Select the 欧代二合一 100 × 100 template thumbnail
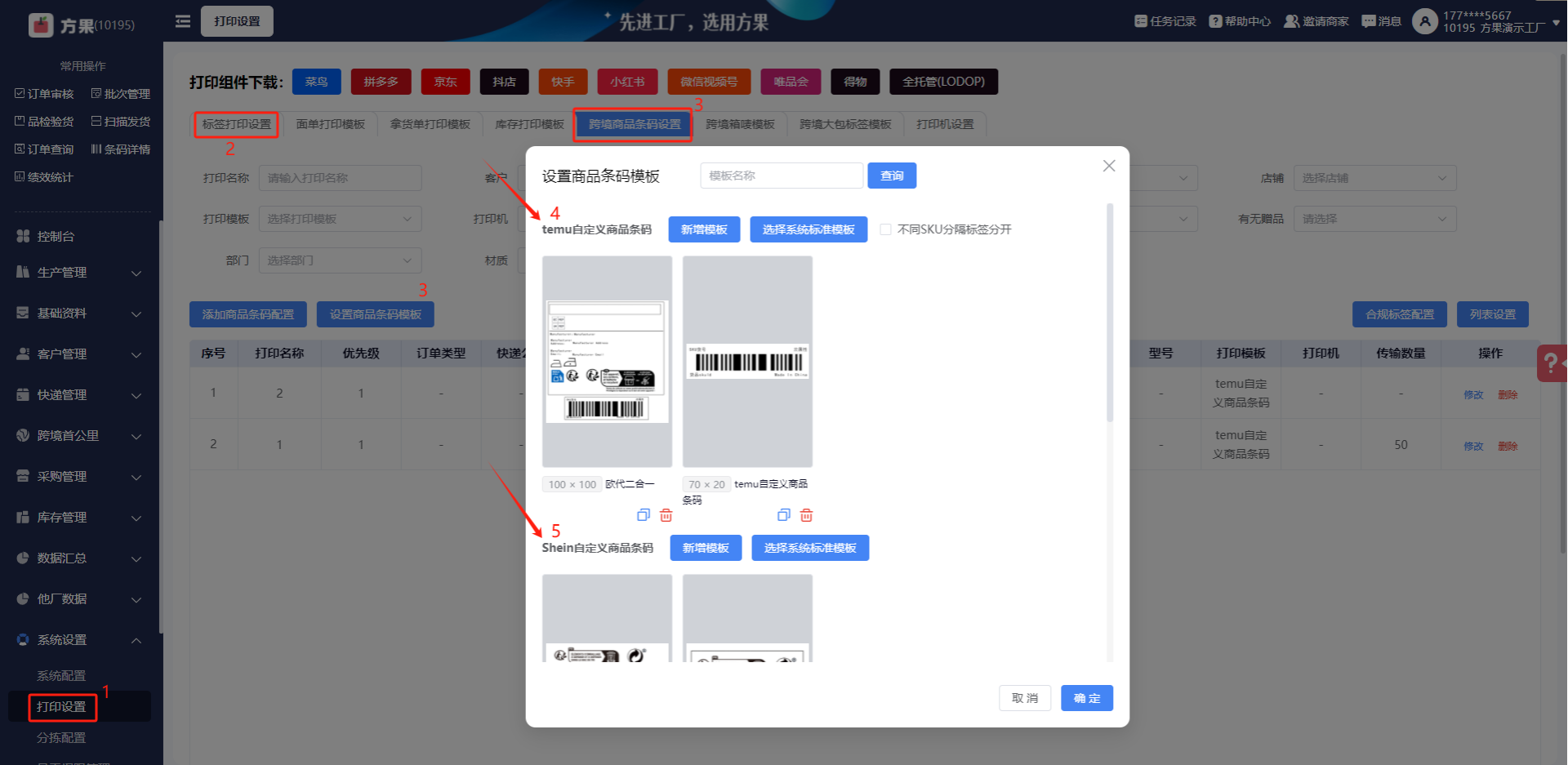Screen dimensions: 1568x765 pos(607,362)
